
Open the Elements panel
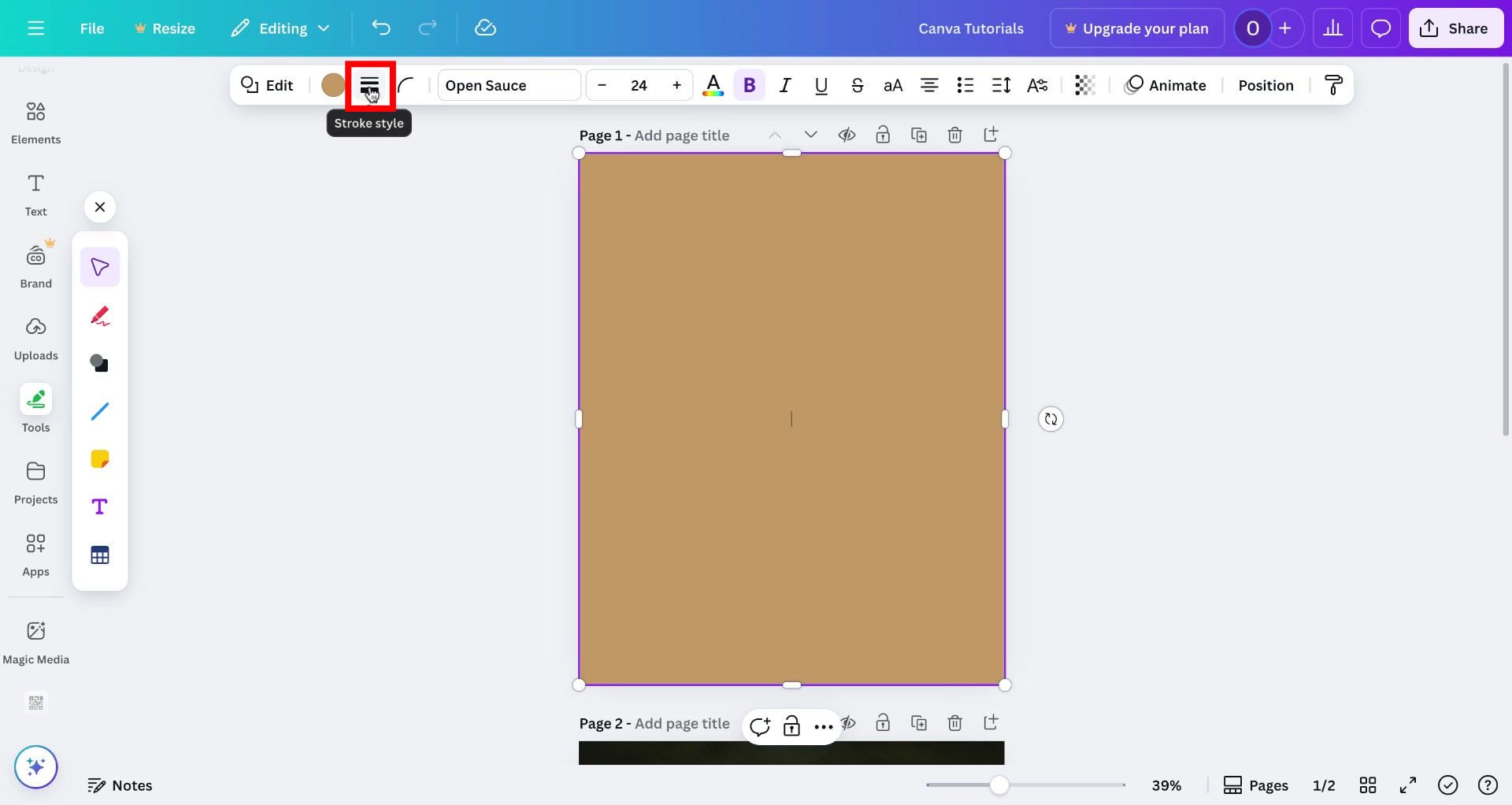35,123
